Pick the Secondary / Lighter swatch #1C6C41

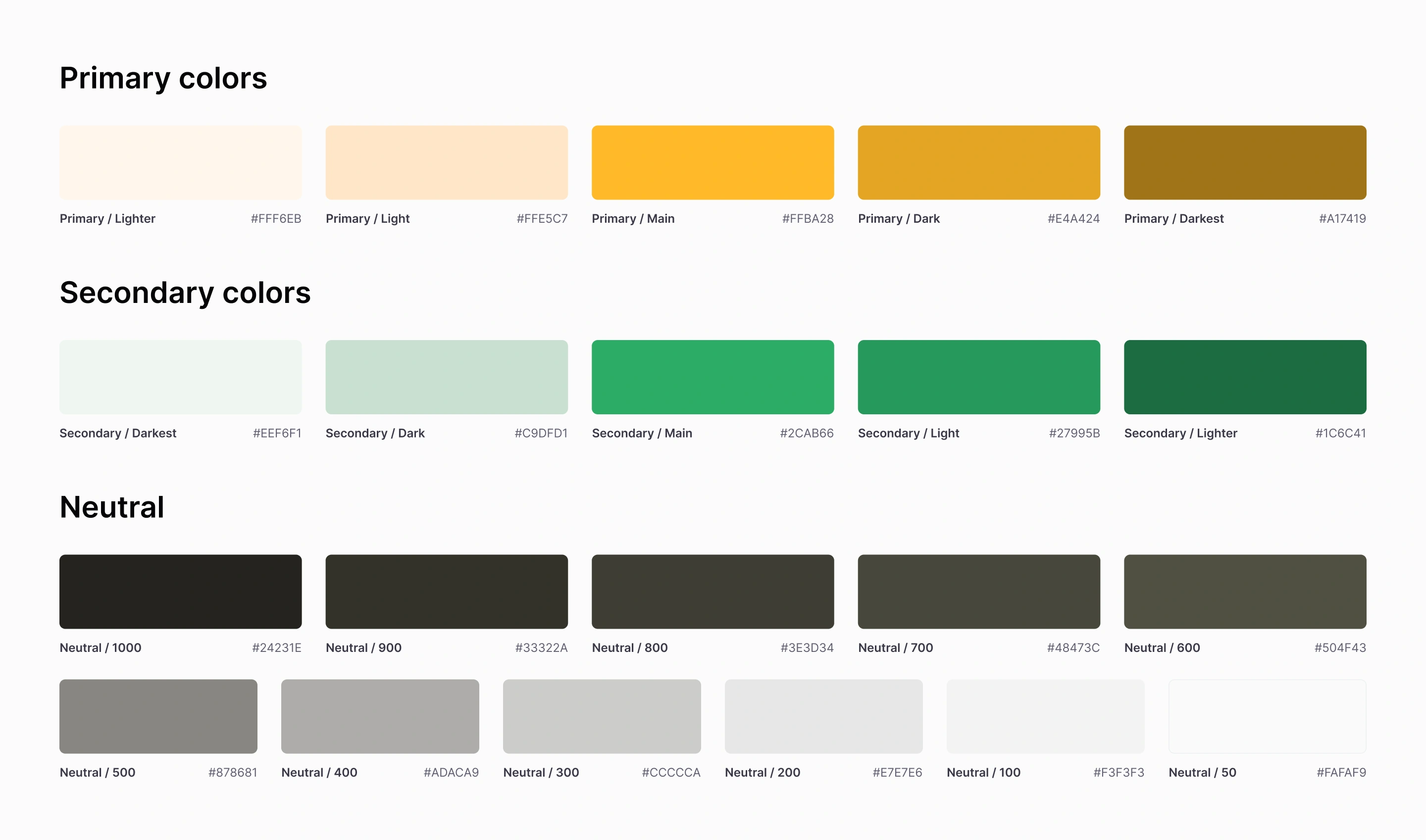click(x=1245, y=377)
